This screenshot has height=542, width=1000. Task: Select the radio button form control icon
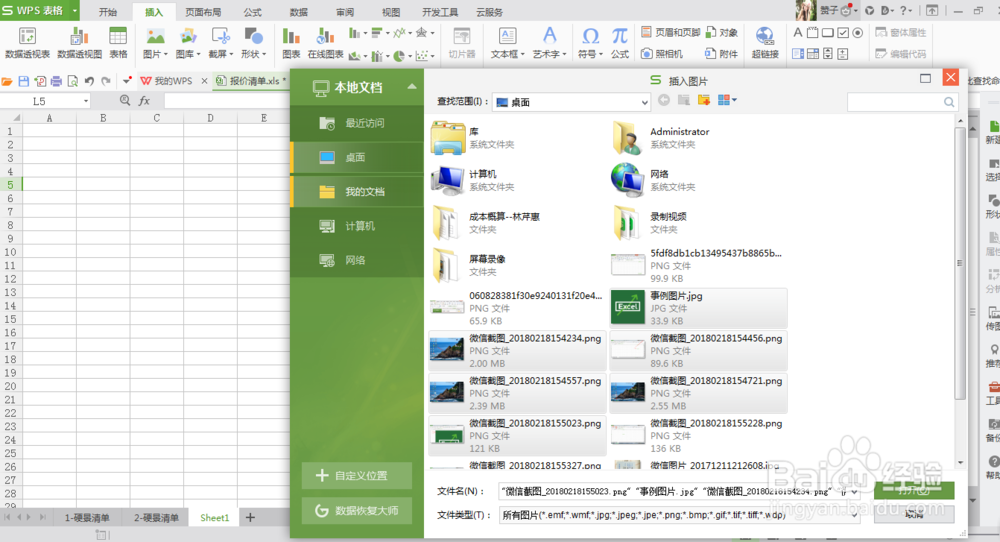click(x=858, y=33)
